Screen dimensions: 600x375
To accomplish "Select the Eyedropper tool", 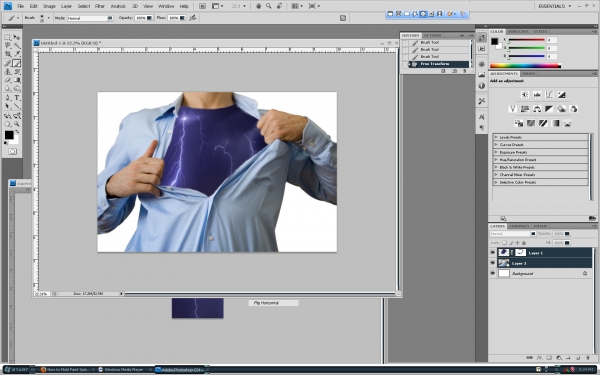I will click(17, 54).
